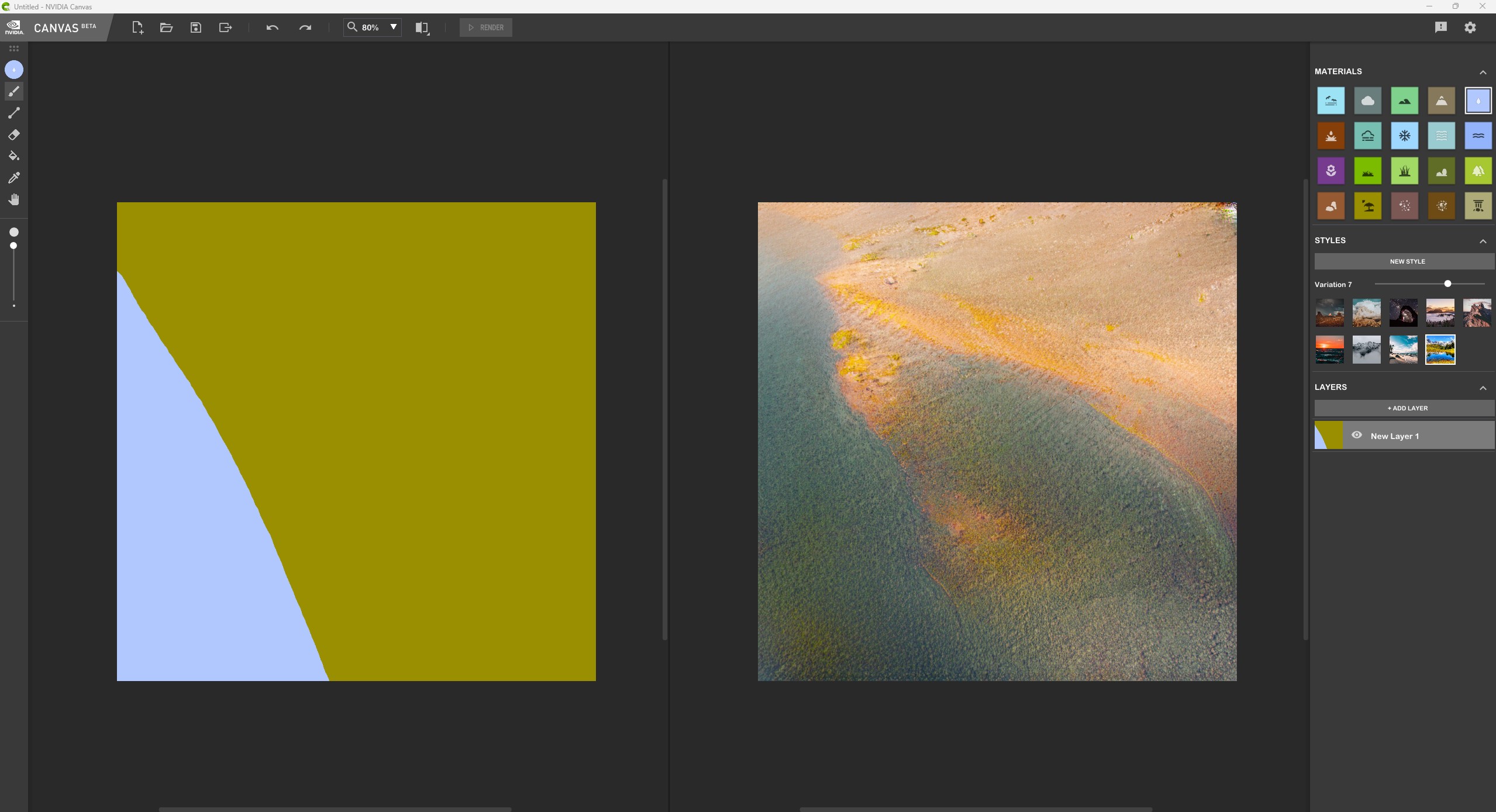Open the settings gear
The image size is (1496, 812).
1470,27
